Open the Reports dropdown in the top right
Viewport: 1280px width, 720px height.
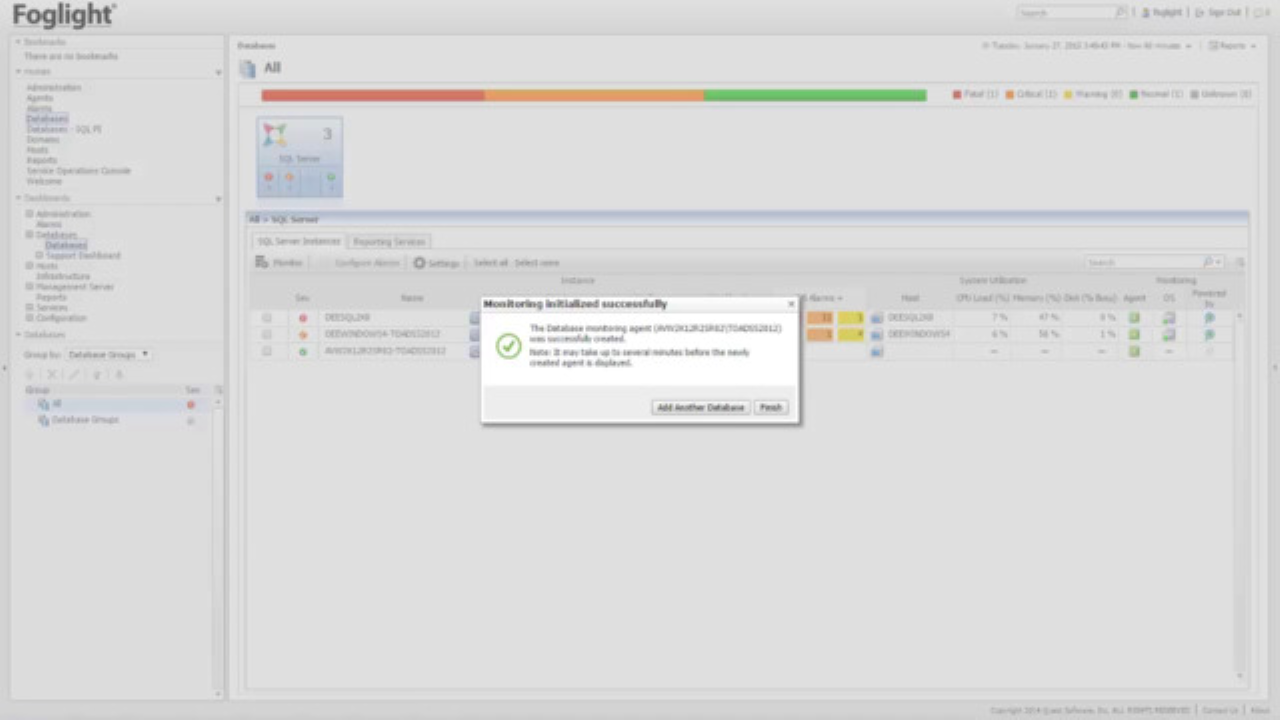(1230, 46)
